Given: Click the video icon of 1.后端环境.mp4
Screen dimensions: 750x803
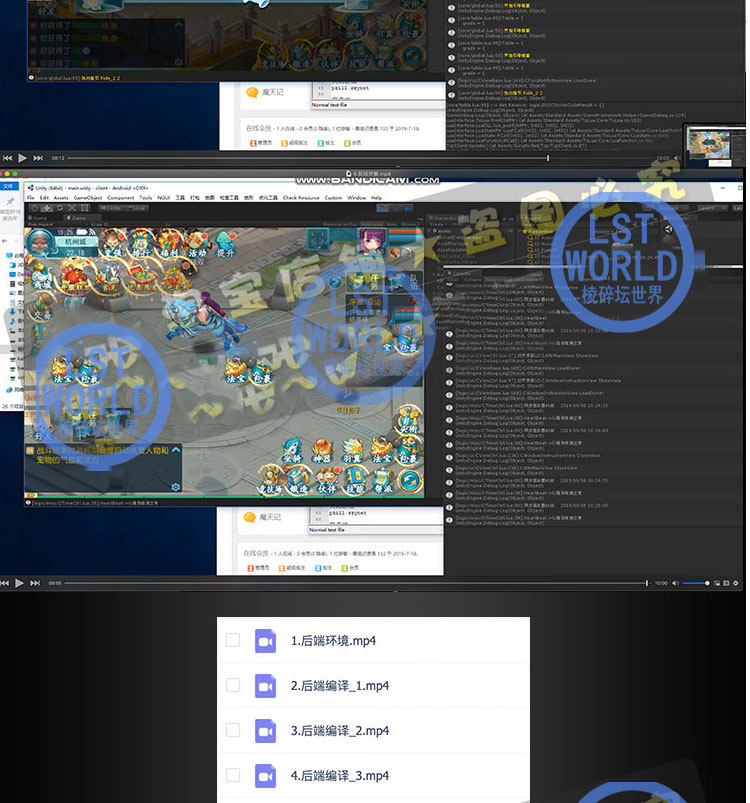Looking at the screenshot, I should (265, 641).
